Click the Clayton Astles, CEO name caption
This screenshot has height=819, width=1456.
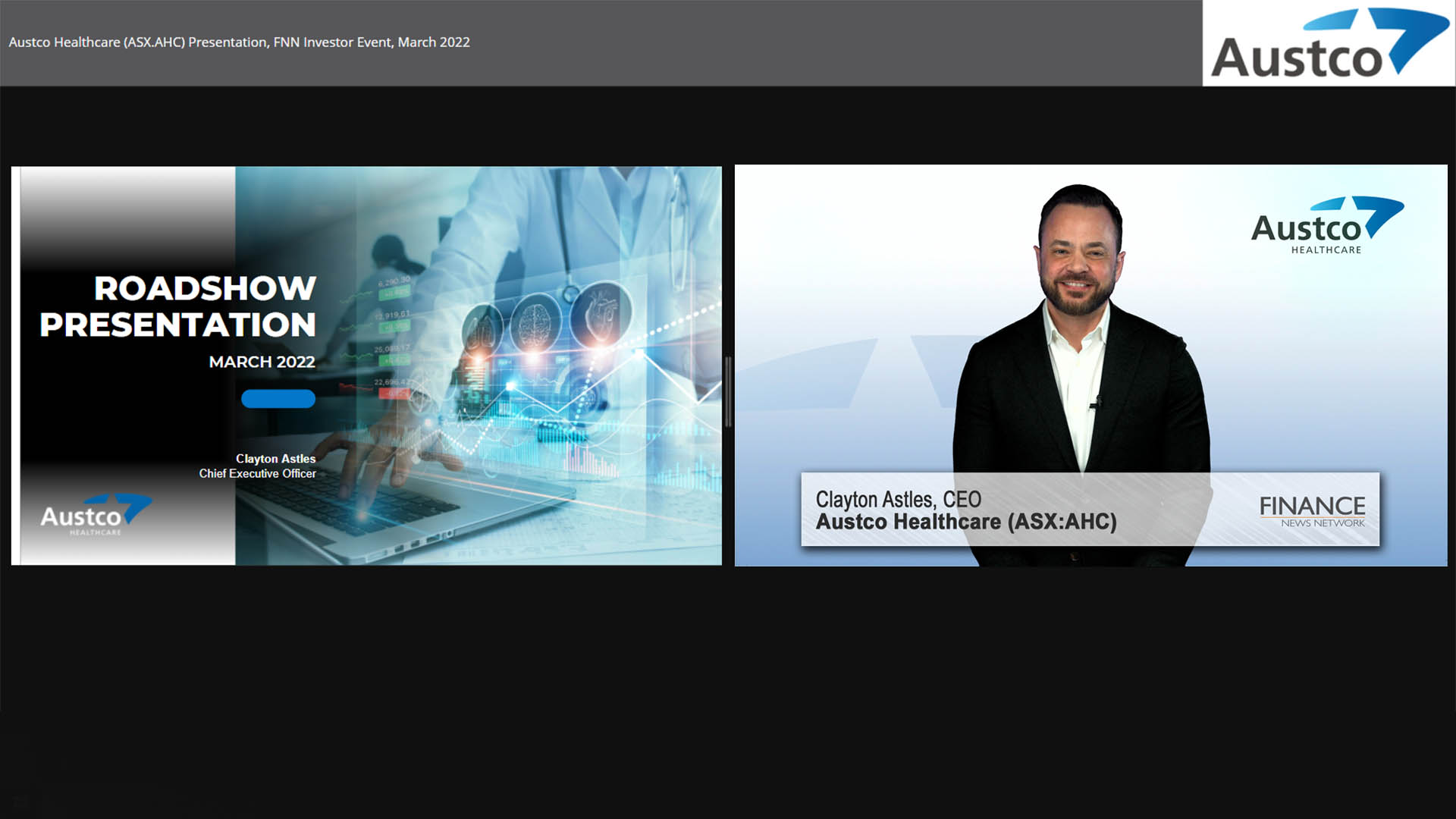pyautogui.click(x=898, y=500)
